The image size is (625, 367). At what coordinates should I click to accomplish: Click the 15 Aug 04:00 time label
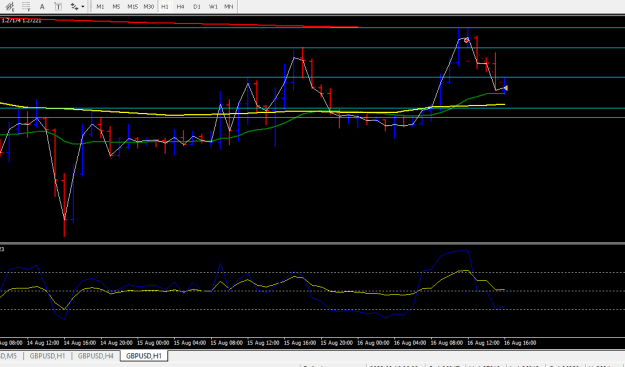click(190, 343)
